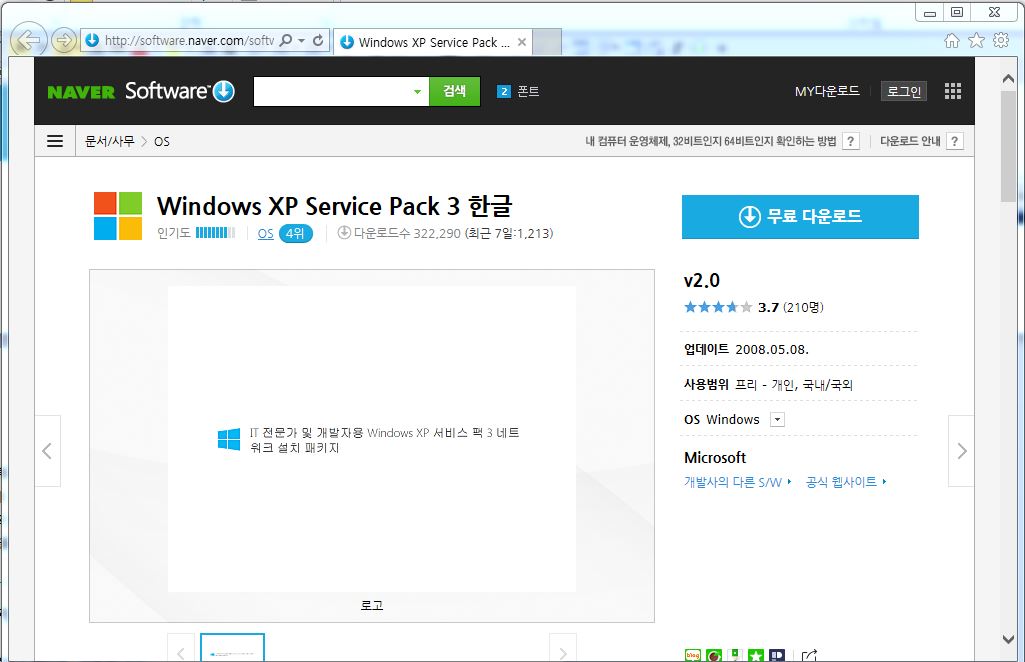
Task: Open the browser home icon
Action: pos(952,41)
